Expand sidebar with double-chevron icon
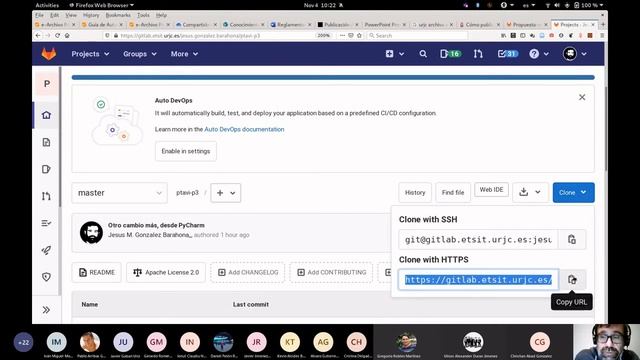The height and width of the screenshot is (360, 640). [47, 310]
